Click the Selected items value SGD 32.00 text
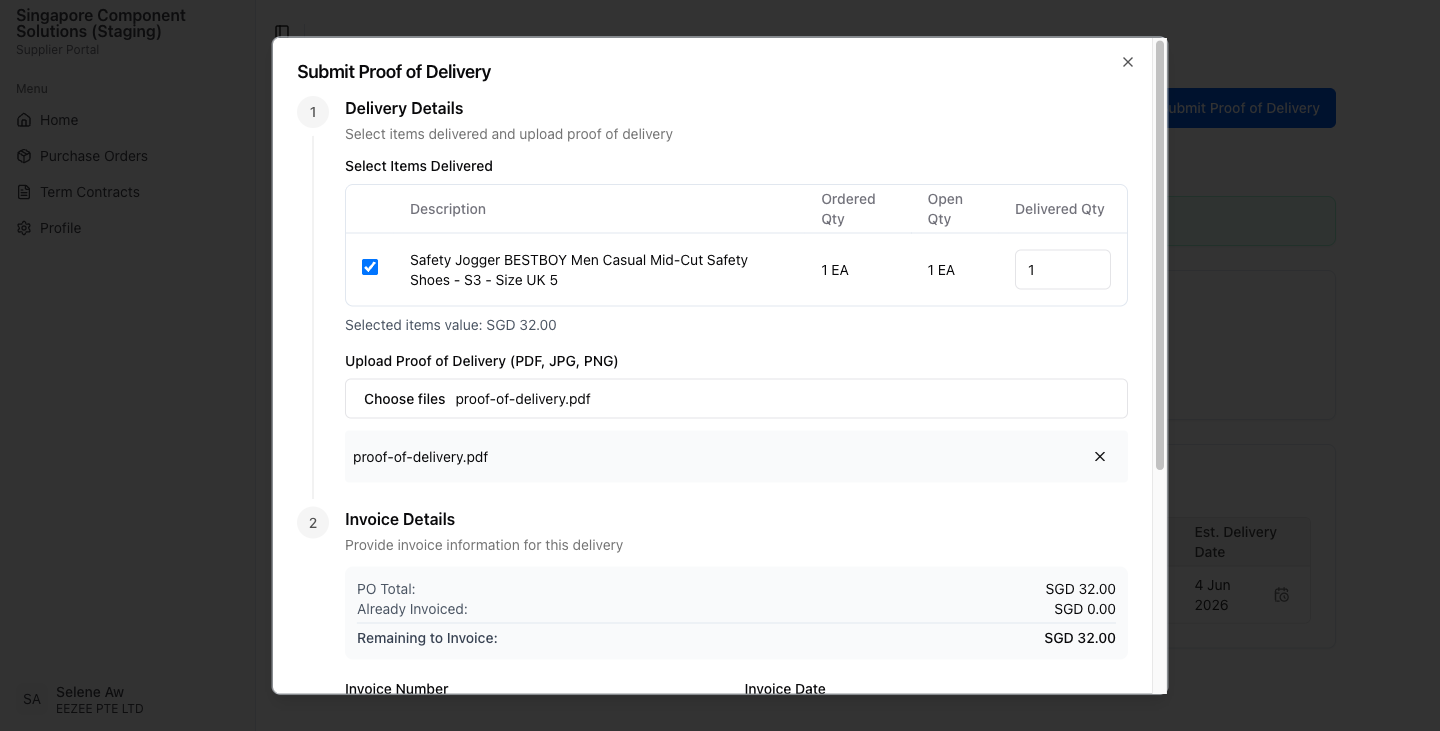 click(x=451, y=325)
